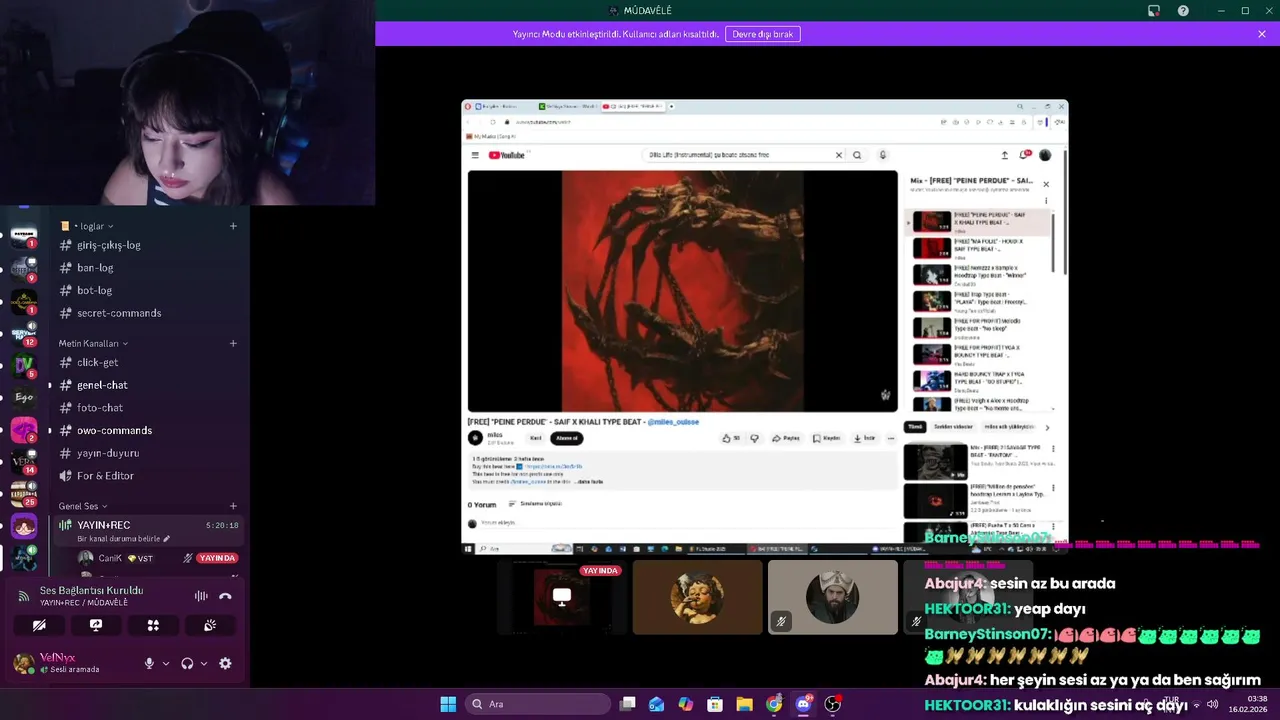Open Microsoft Store from taskbar
The width and height of the screenshot is (1280, 720).
[x=715, y=704]
